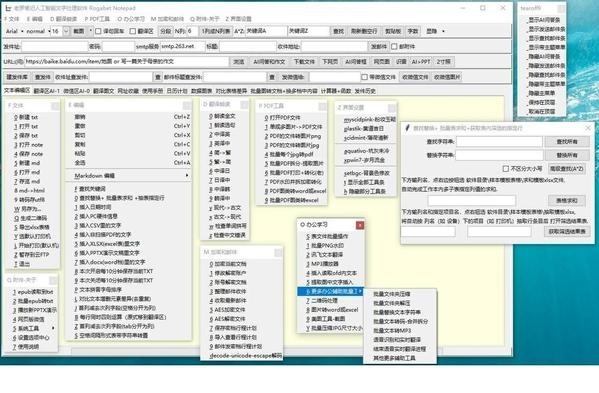
Task: Enable the 邮附件 checkbox
Action: coord(394,47)
